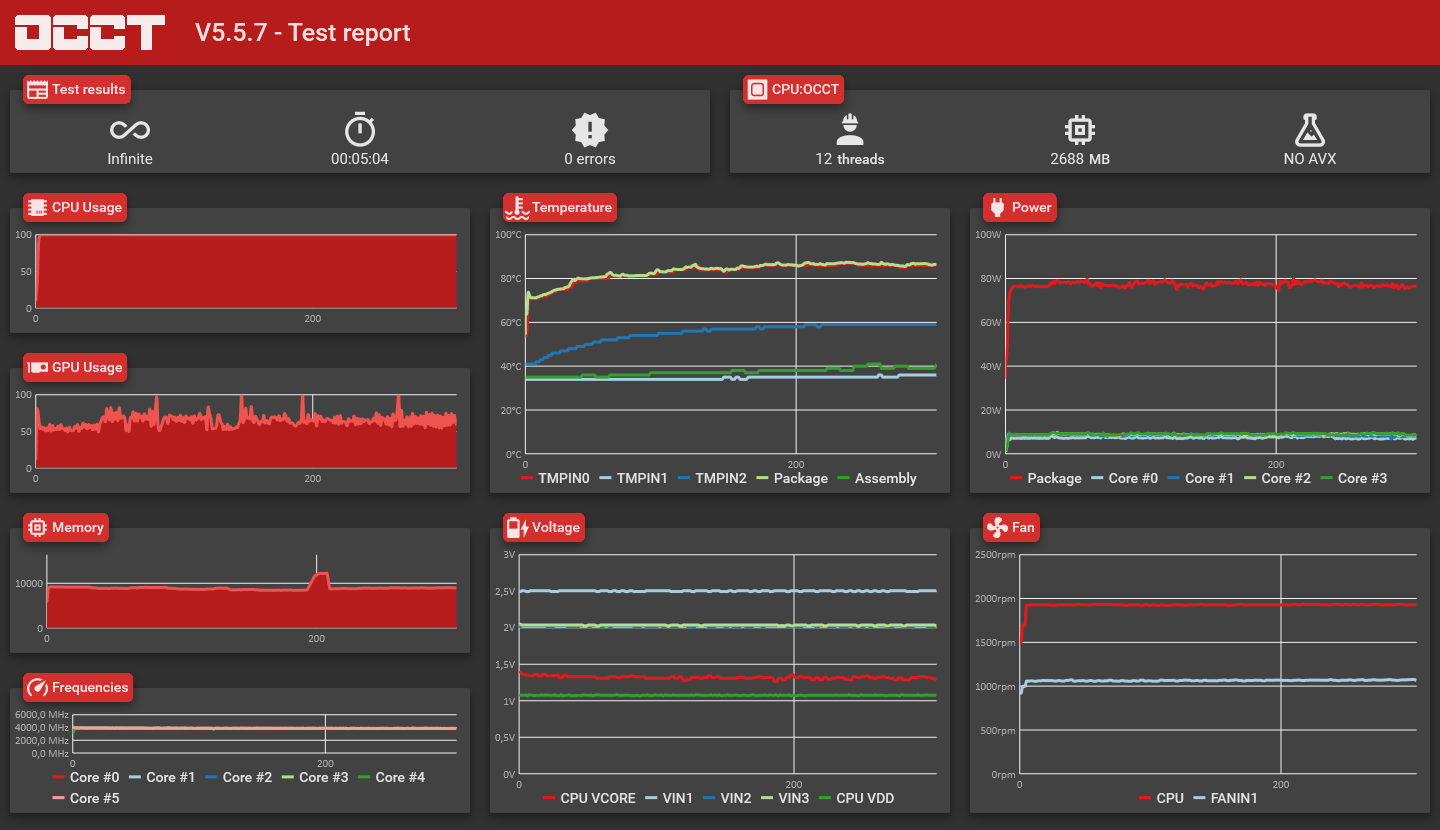Click the Fan panel icon label
This screenshot has height=830, width=1440.
1011,527
